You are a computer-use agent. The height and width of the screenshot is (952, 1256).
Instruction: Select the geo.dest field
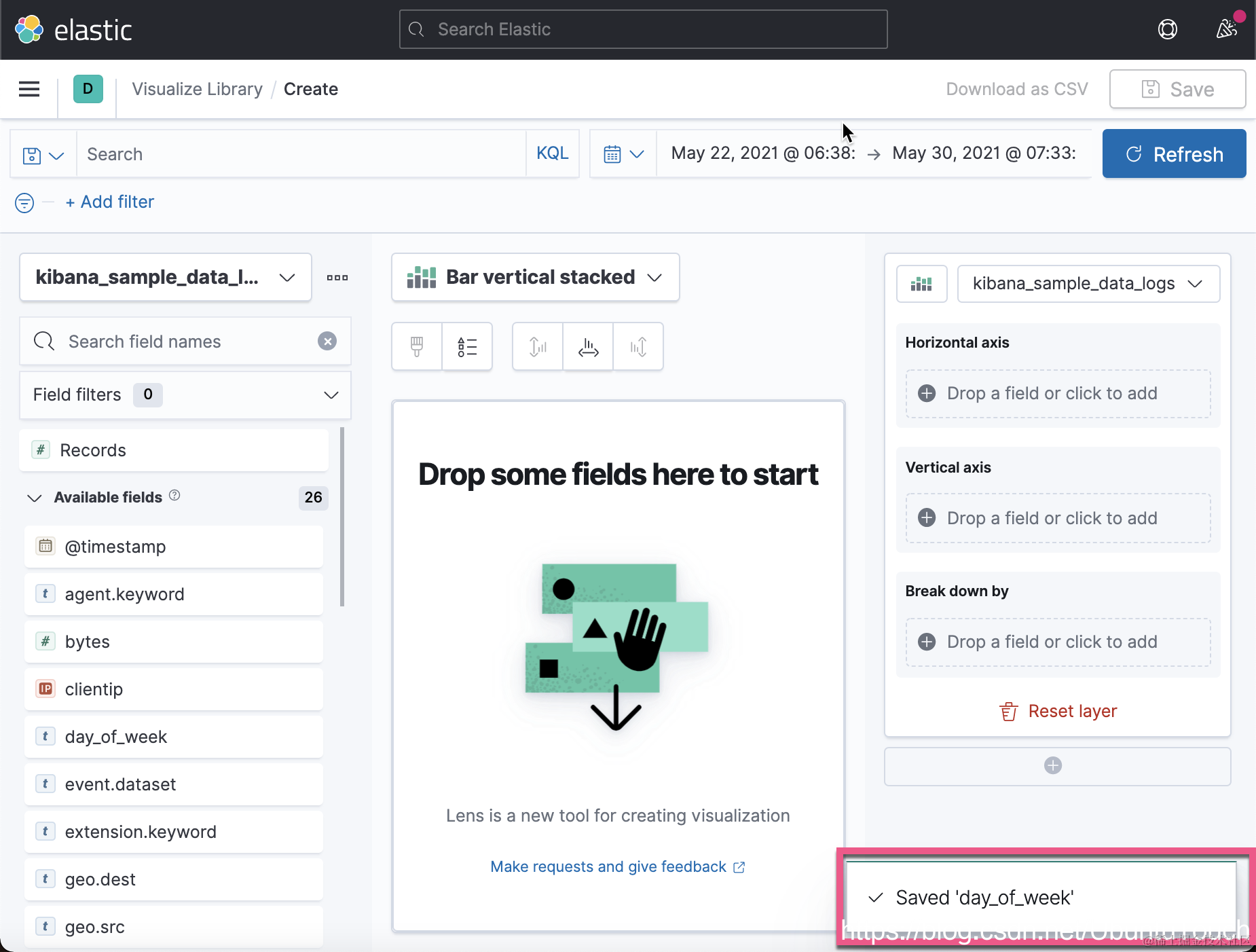(174, 879)
